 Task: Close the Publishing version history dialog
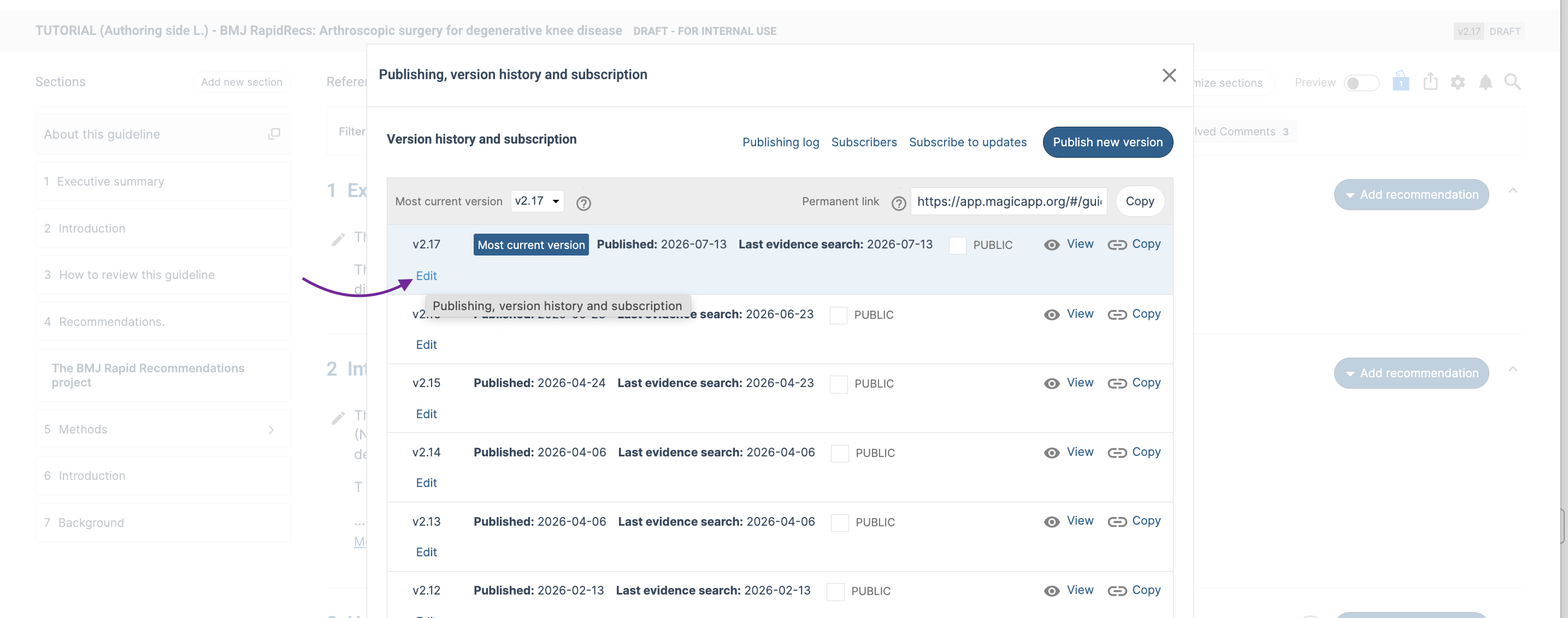1169,75
